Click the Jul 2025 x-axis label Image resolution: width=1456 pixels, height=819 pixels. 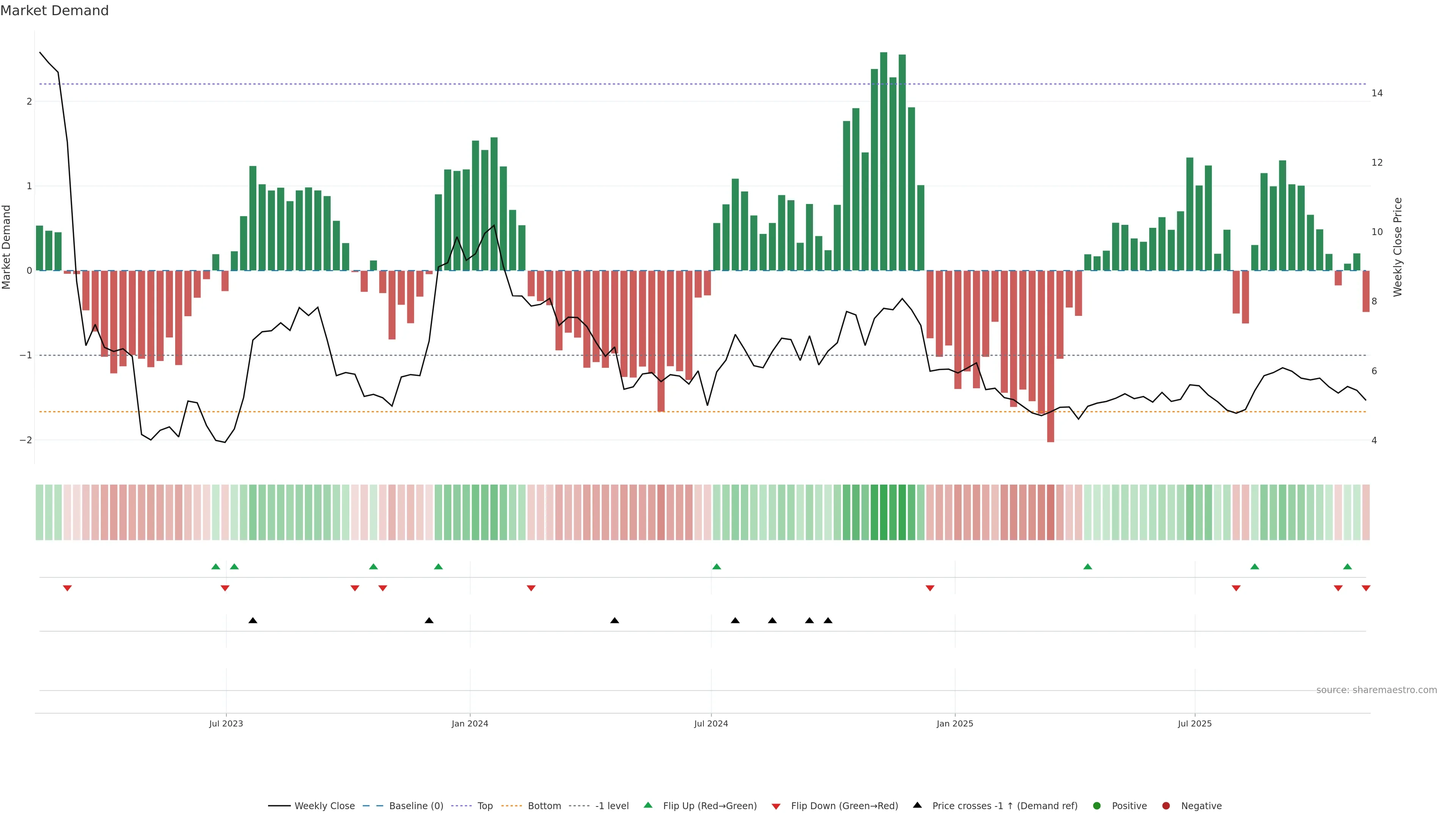1194,724
